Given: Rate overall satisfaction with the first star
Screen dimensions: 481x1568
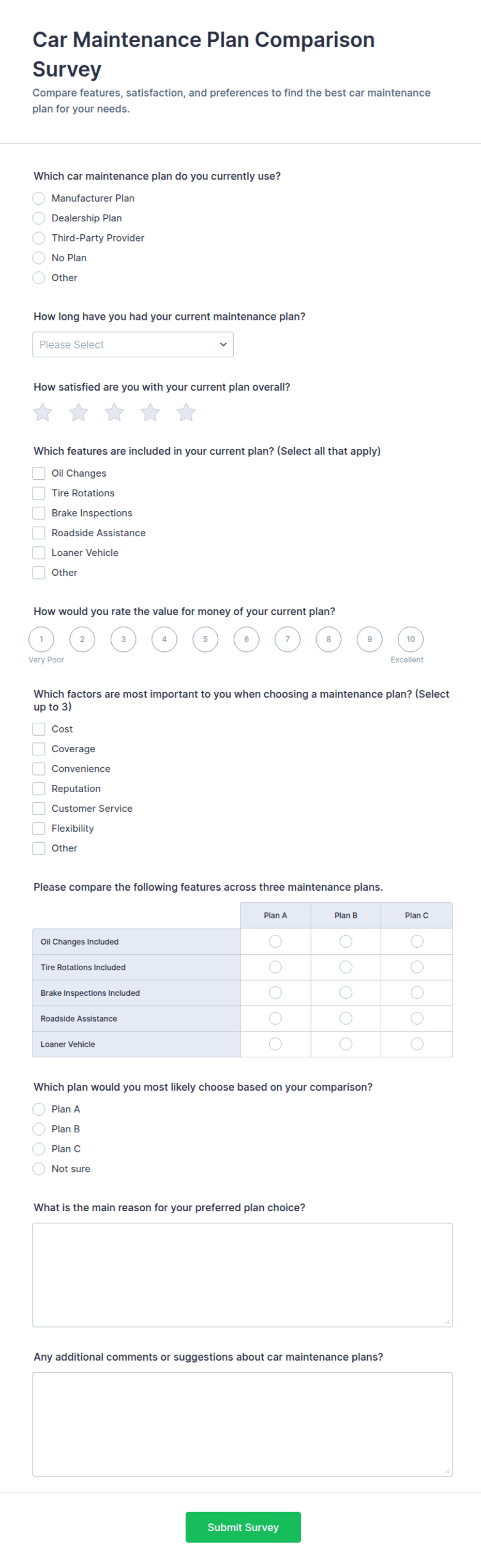Looking at the screenshot, I should tap(42, 413).
